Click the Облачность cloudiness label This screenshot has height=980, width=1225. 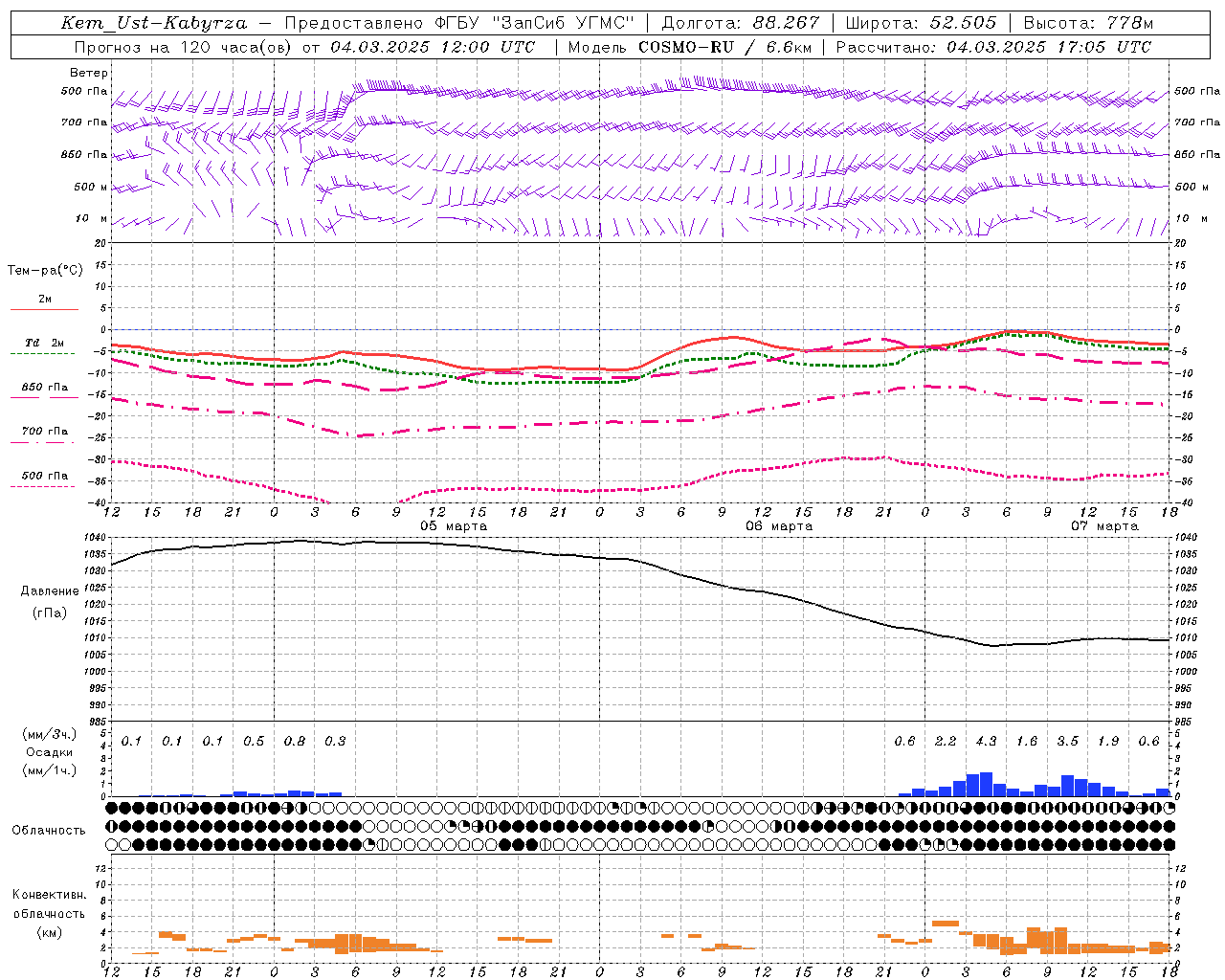(49, 831)
